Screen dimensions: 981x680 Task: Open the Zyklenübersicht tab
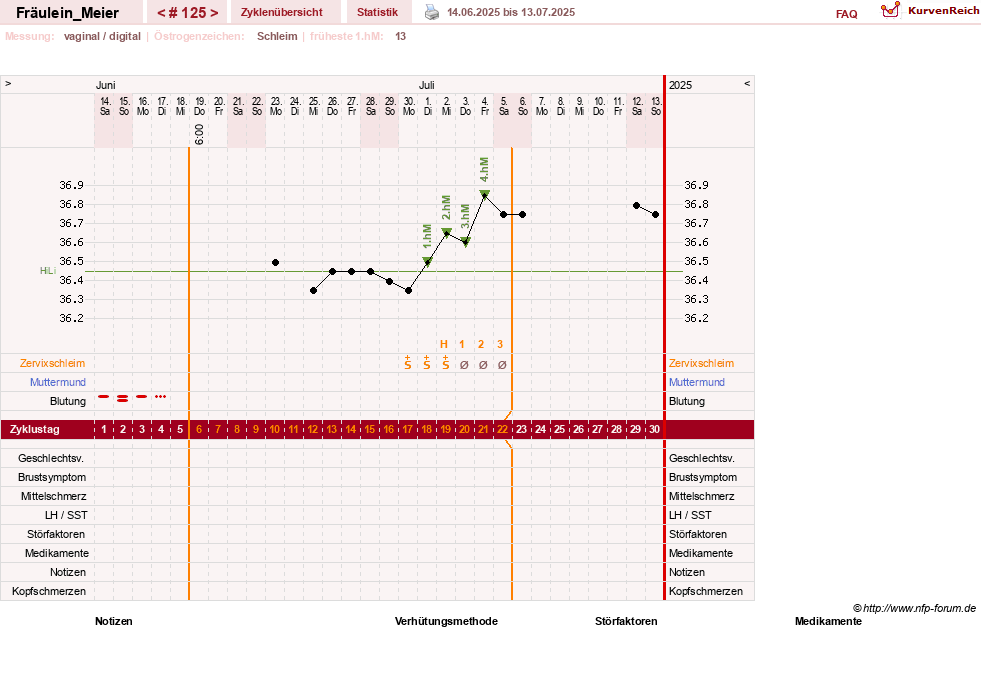click(x=282, y=12)
